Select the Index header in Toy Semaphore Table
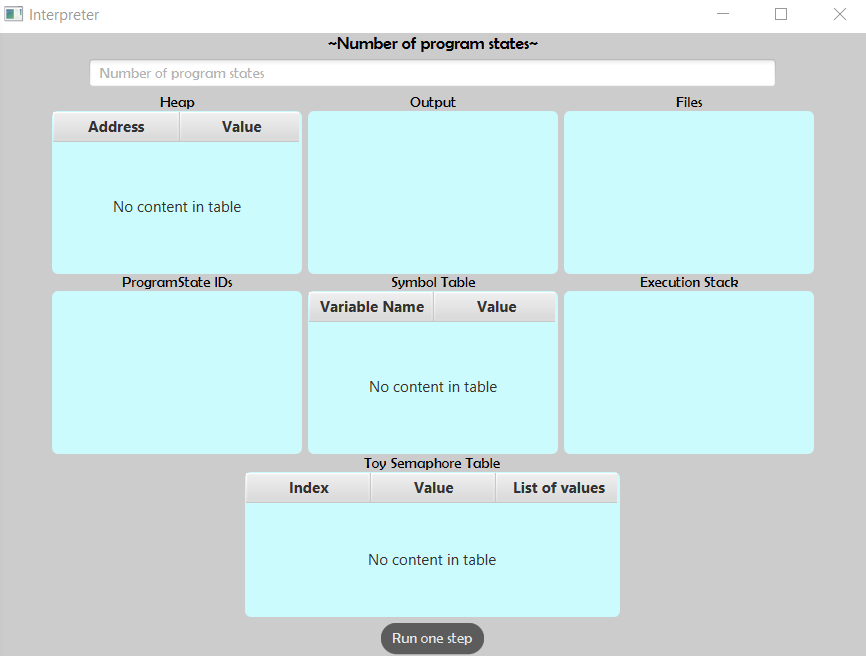866x656 pixels. (308, 487)
